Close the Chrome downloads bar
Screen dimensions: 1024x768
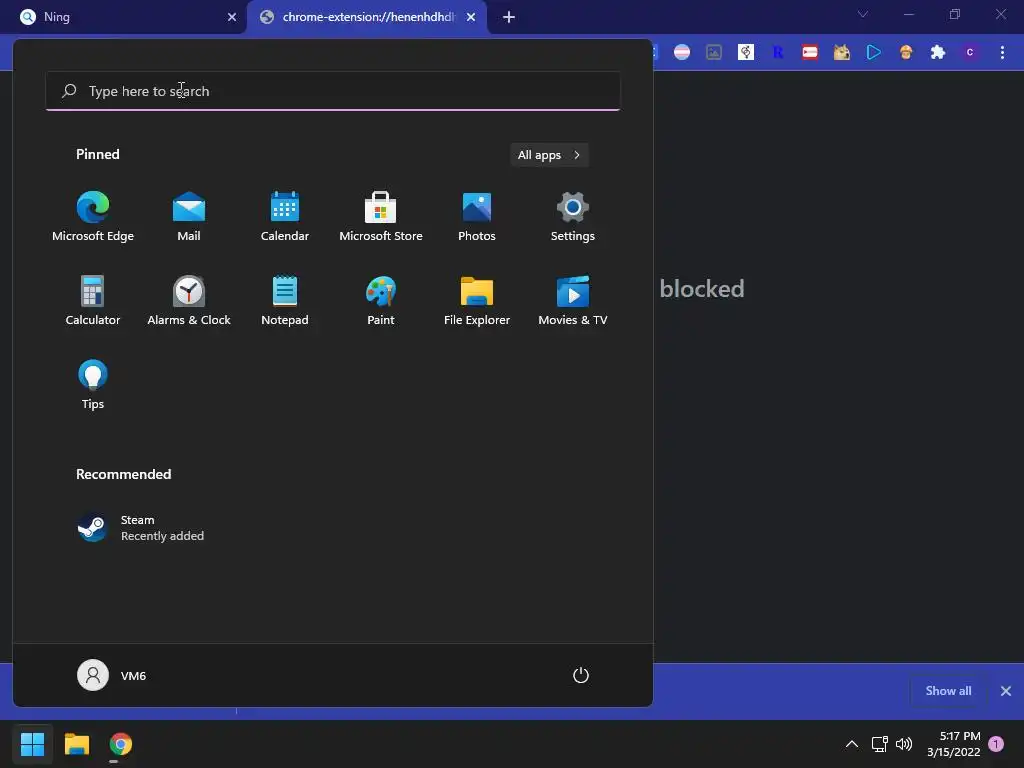coord(1006,691)
